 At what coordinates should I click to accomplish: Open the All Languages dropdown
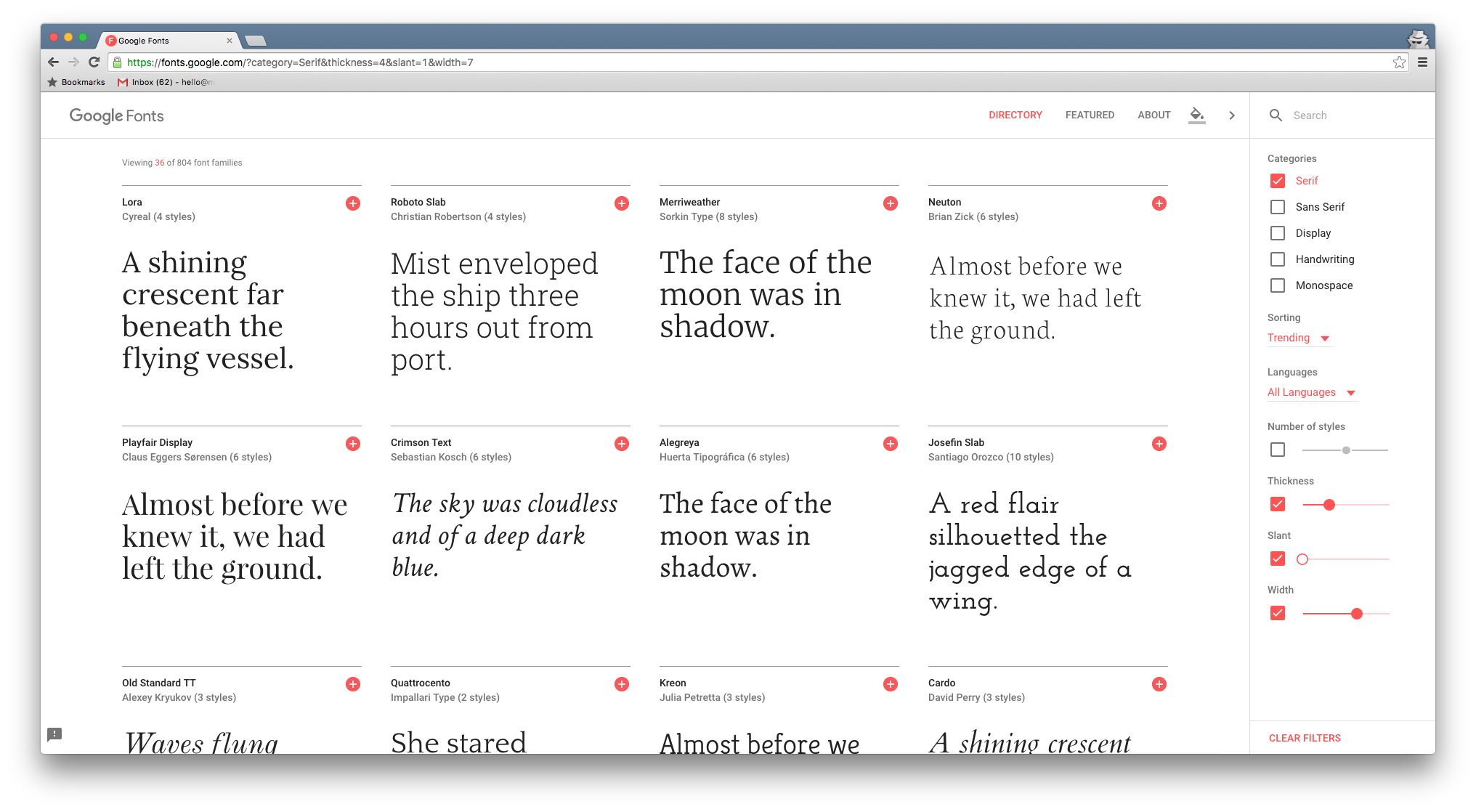(x=1312, y=392)
